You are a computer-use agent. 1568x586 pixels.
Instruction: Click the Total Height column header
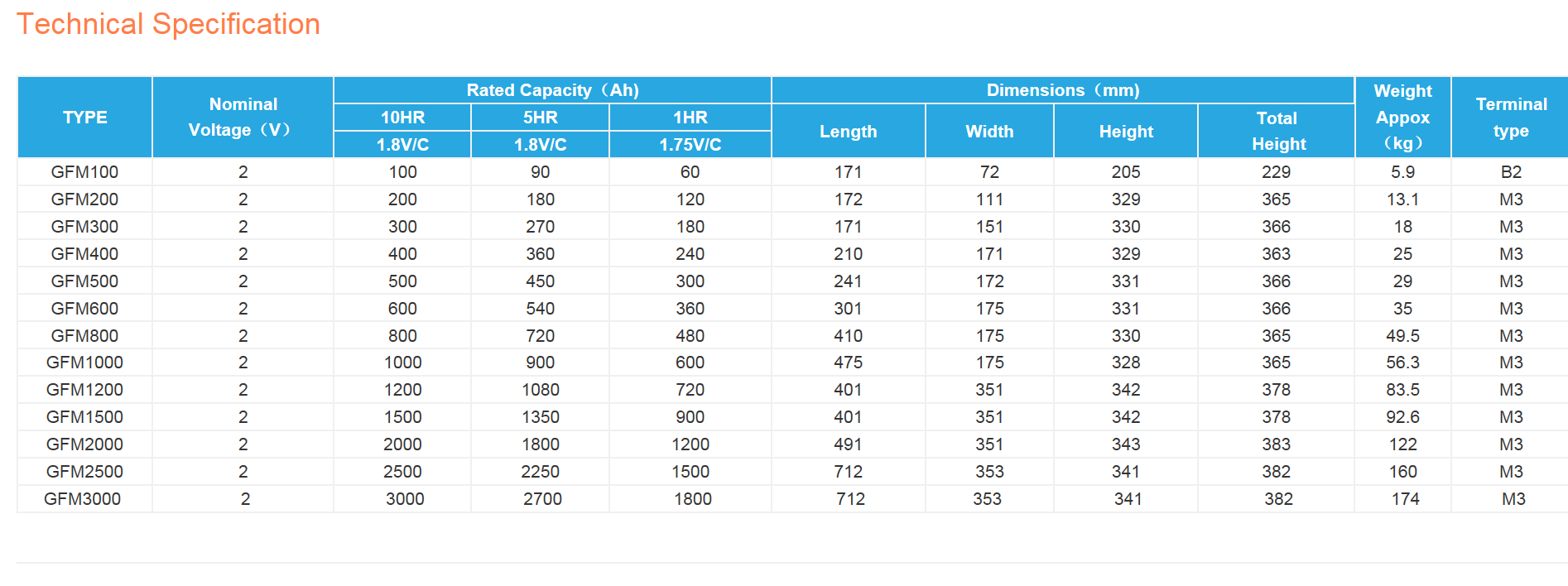point(1277,131)
